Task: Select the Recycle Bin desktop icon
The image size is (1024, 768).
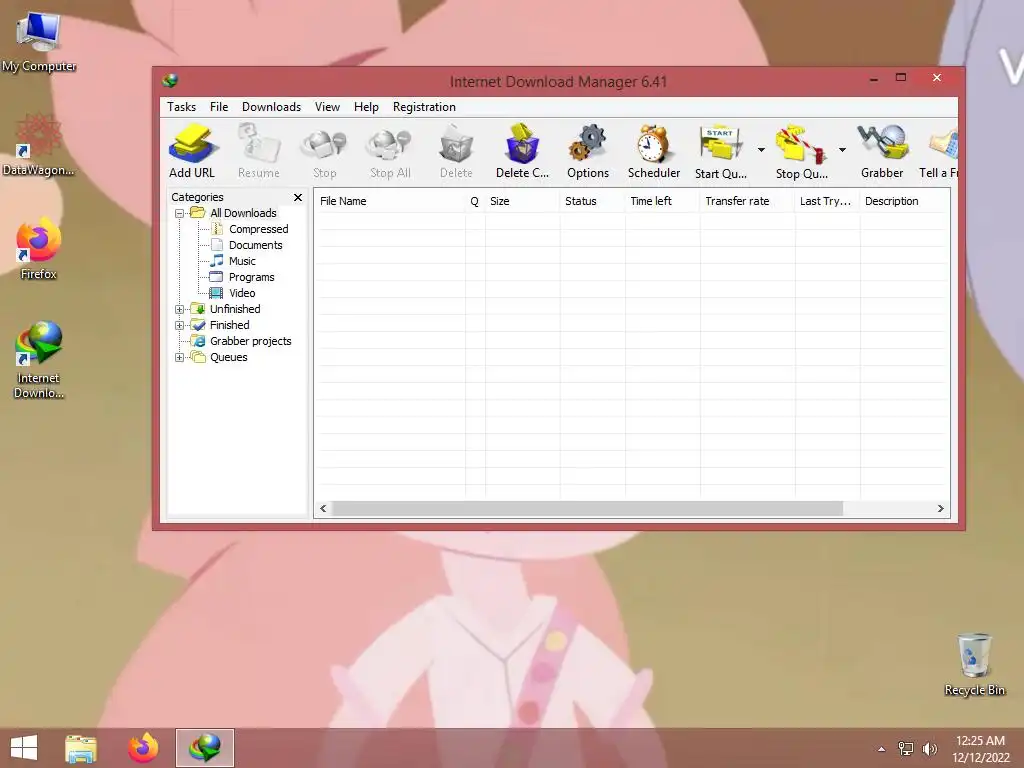Action: 974,665
